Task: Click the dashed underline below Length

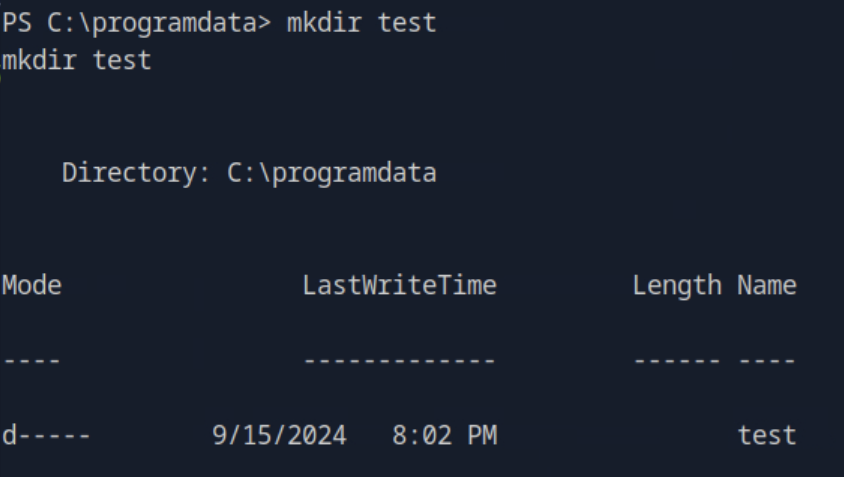Action: [677, 361]
